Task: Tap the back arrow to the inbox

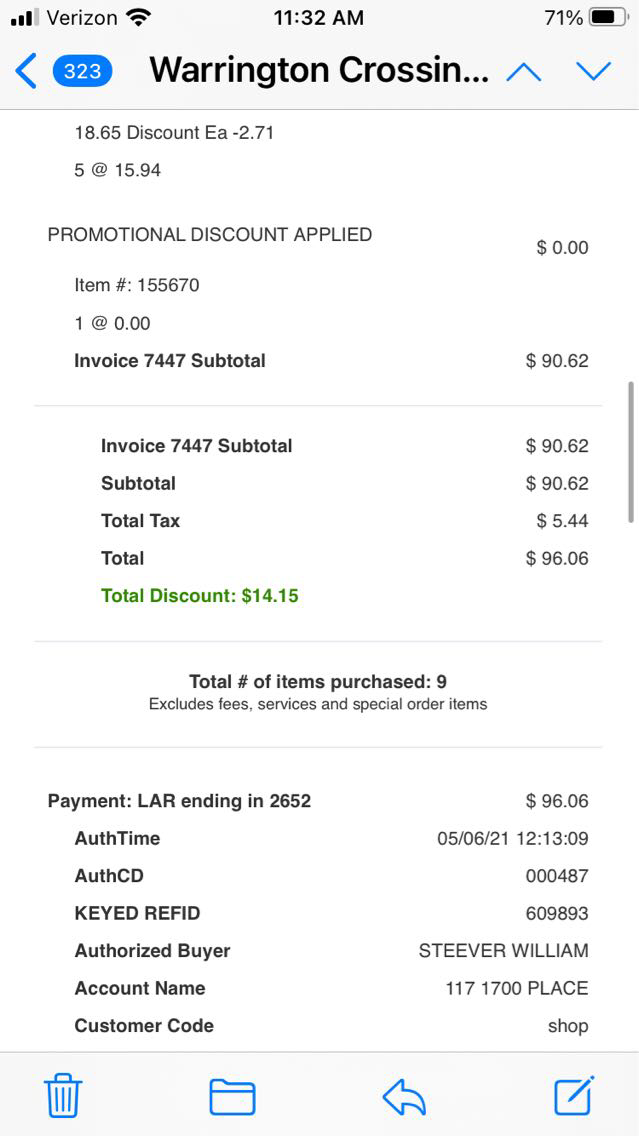Action: 26,71
